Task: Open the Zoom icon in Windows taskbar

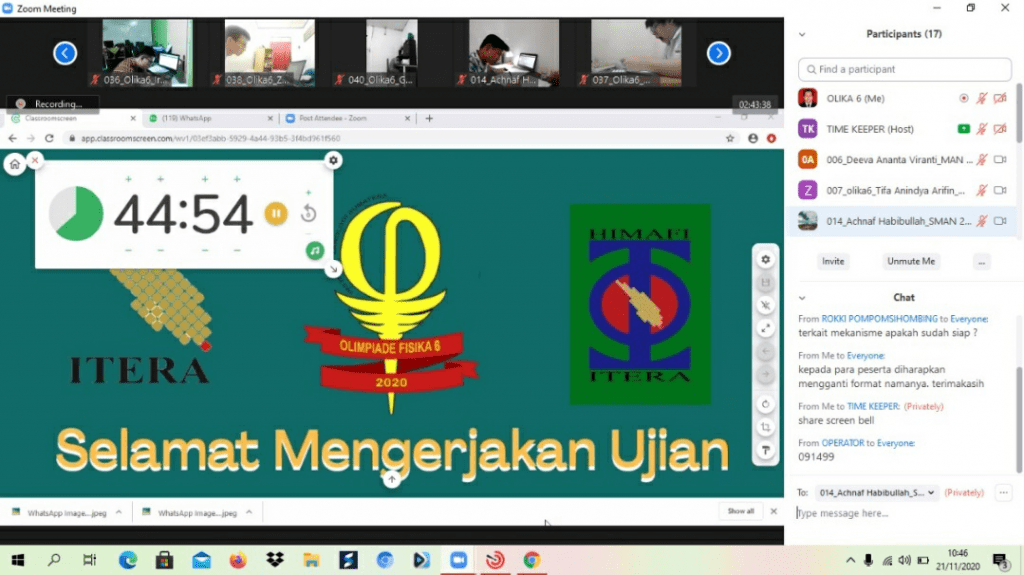Action: click(x=458, y=560)
